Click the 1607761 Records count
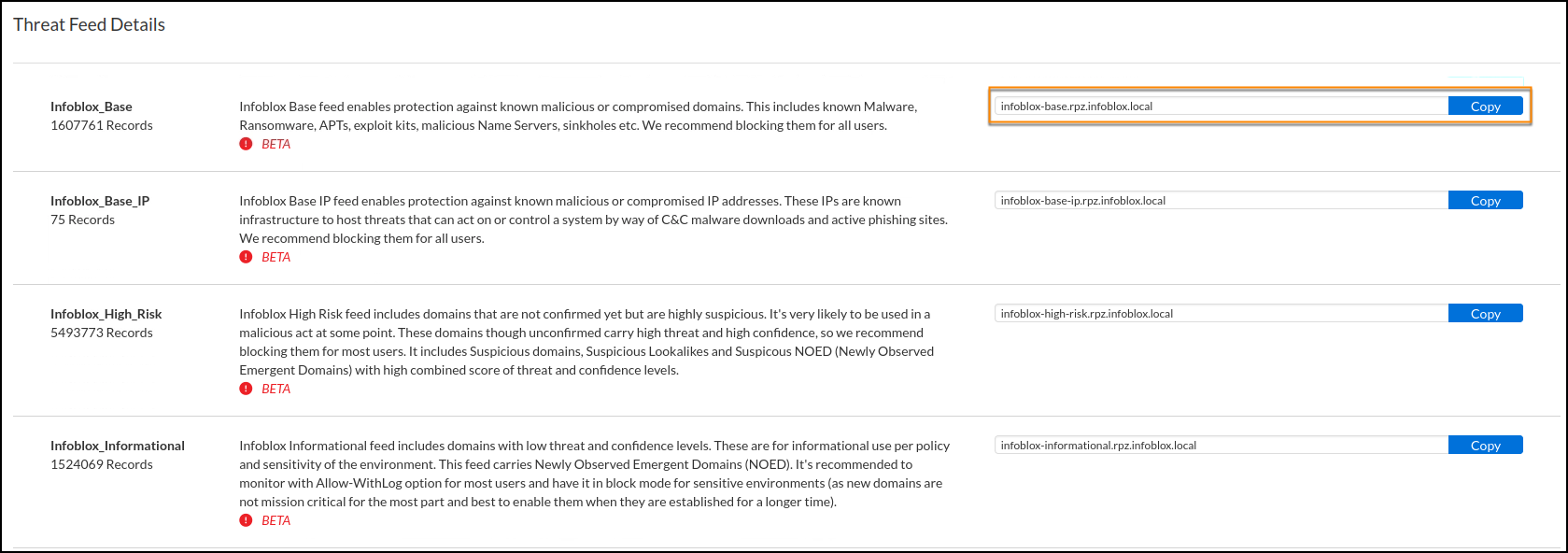 (x=102, y=125)
